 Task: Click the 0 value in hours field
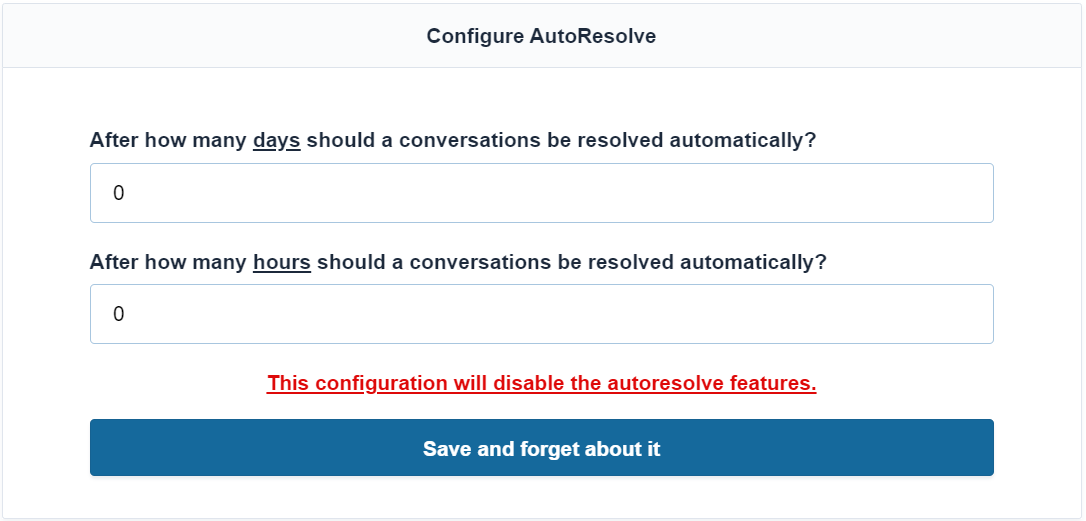click(118, 315)
